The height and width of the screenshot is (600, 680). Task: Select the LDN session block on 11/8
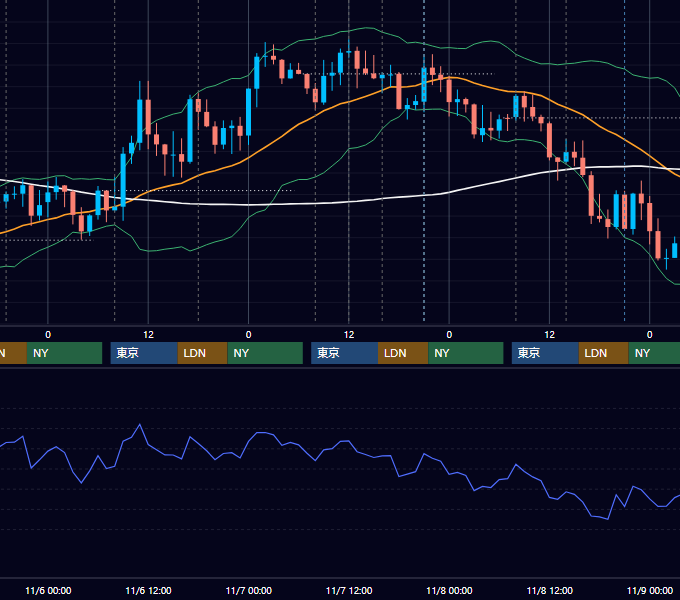pyautogui.click(x=604, y=353)
